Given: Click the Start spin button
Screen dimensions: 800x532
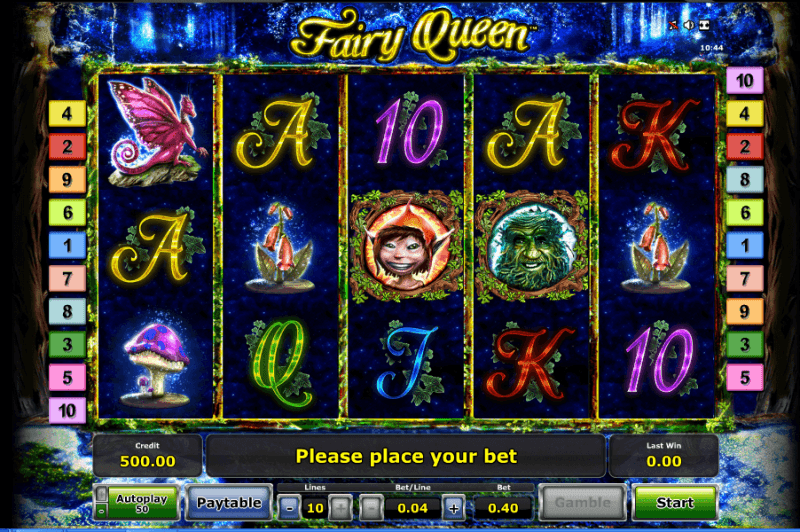Looking at the screenshot, I should [674, 503].
